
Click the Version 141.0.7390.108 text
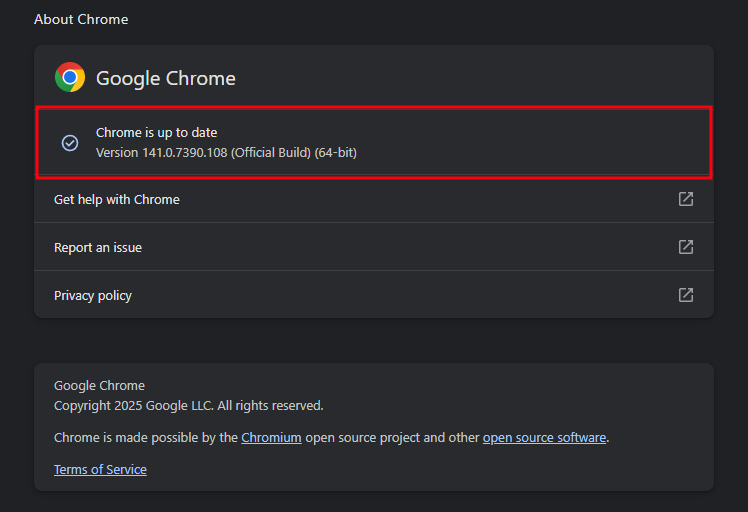[160, 153]
